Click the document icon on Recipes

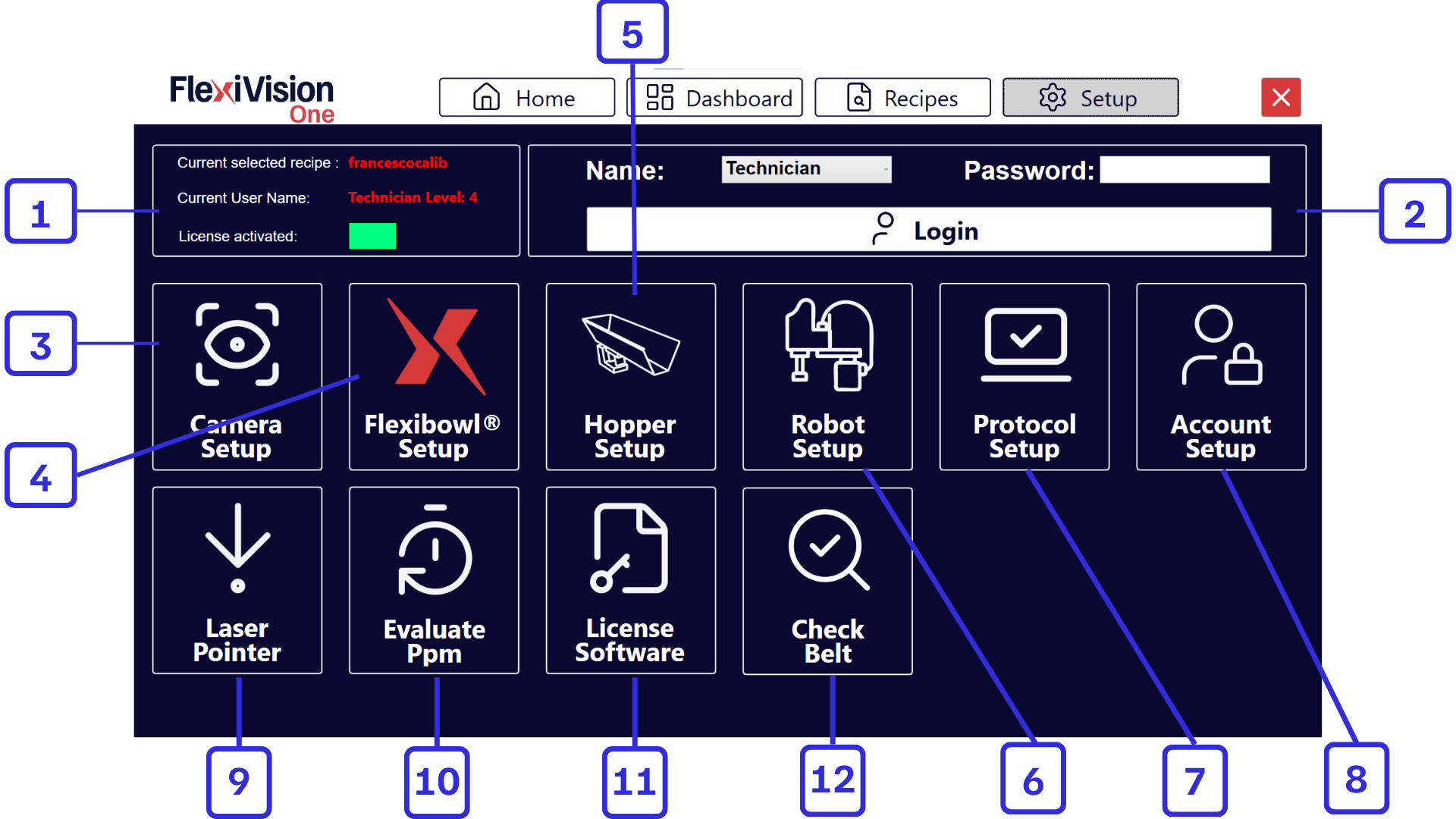[x=858, y=97]
